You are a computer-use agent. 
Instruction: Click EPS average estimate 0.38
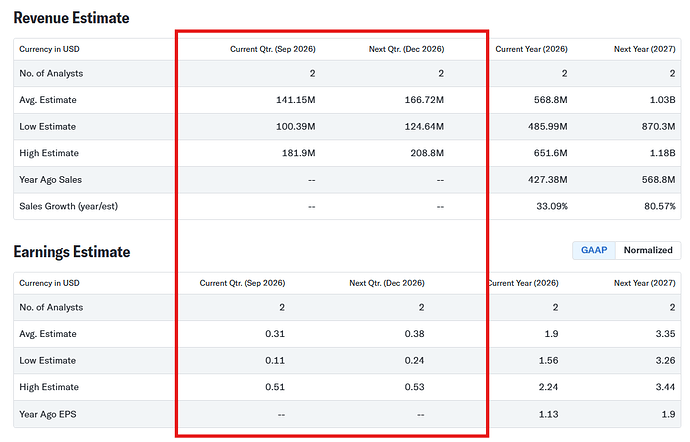[414, 334]
